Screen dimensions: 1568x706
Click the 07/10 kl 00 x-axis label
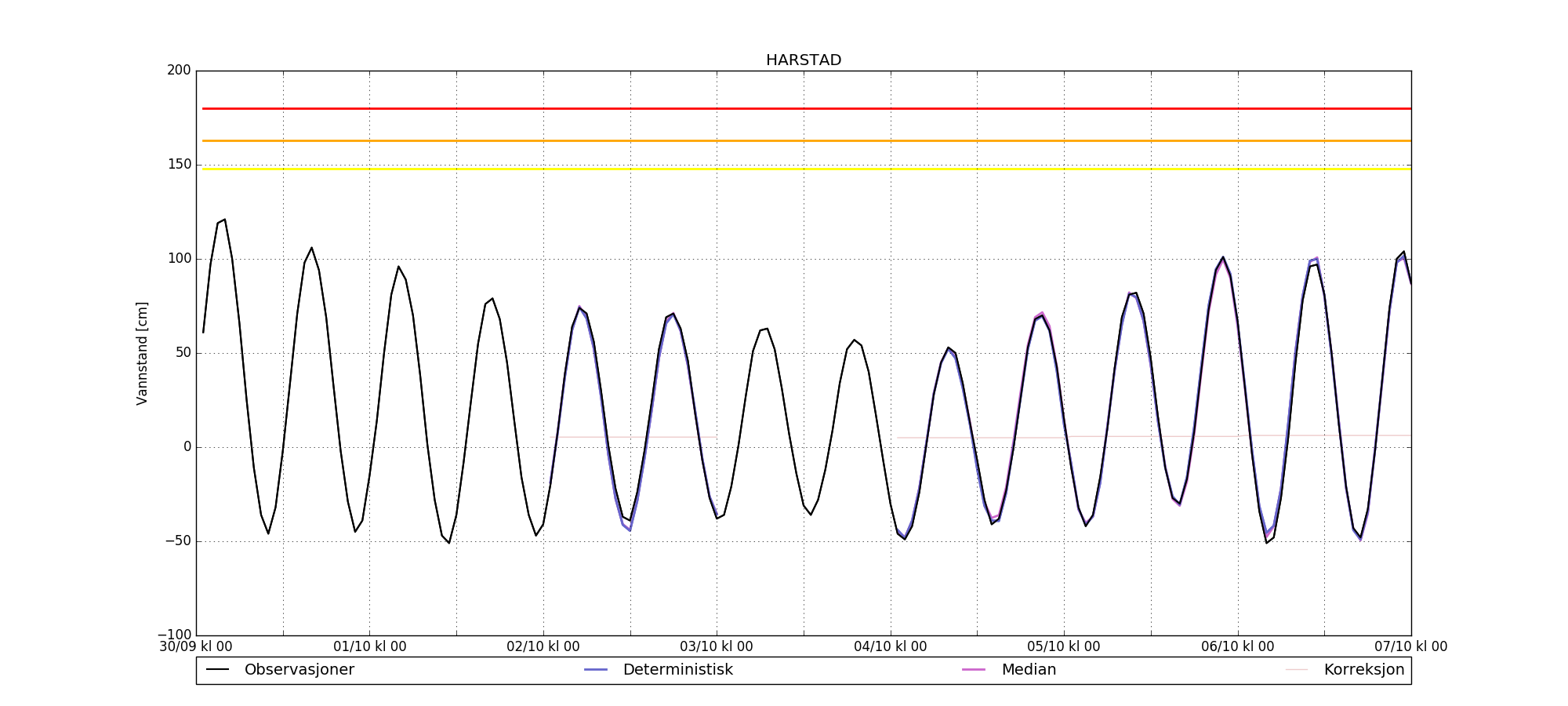[1410, 647]
